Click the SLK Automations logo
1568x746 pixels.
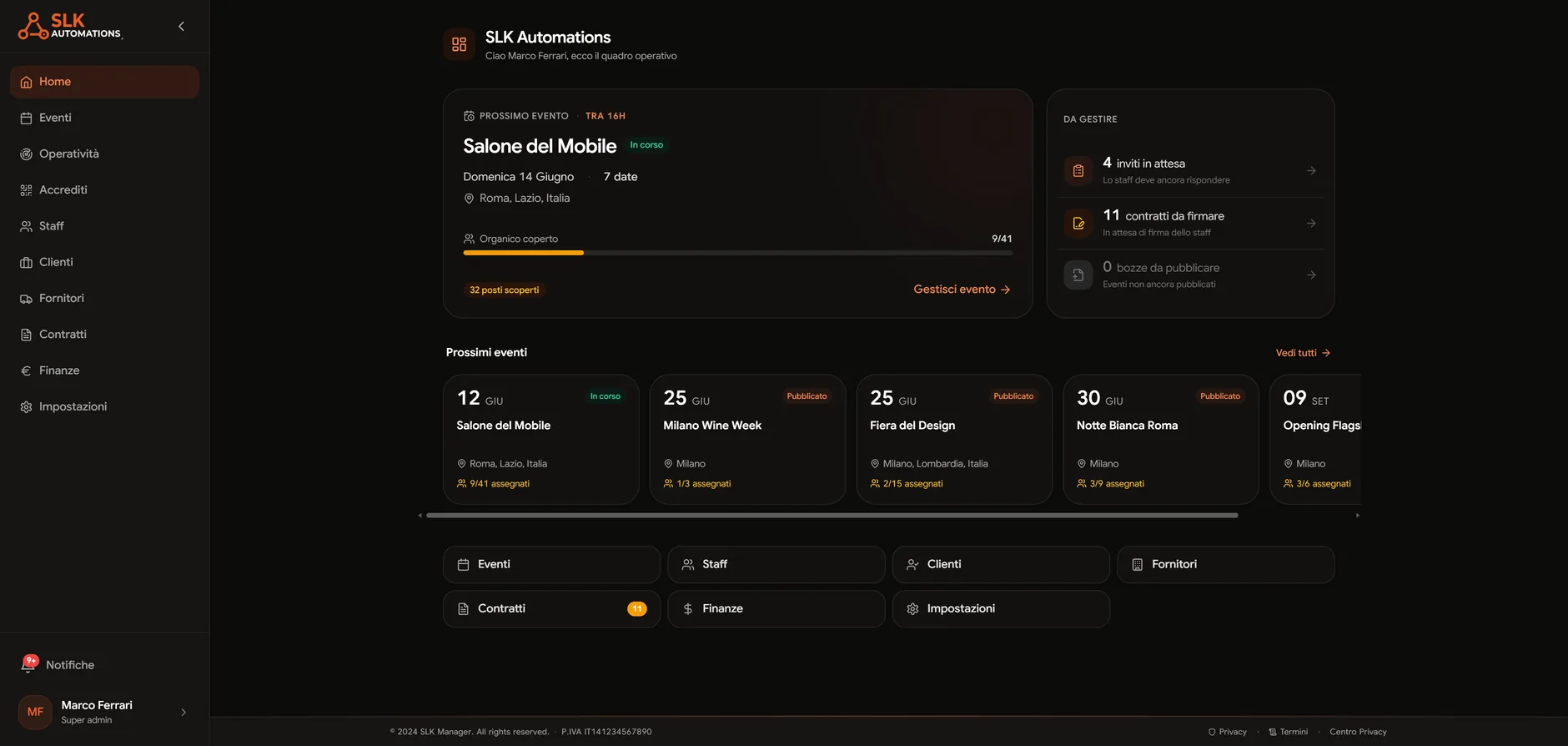pos(70,26)
